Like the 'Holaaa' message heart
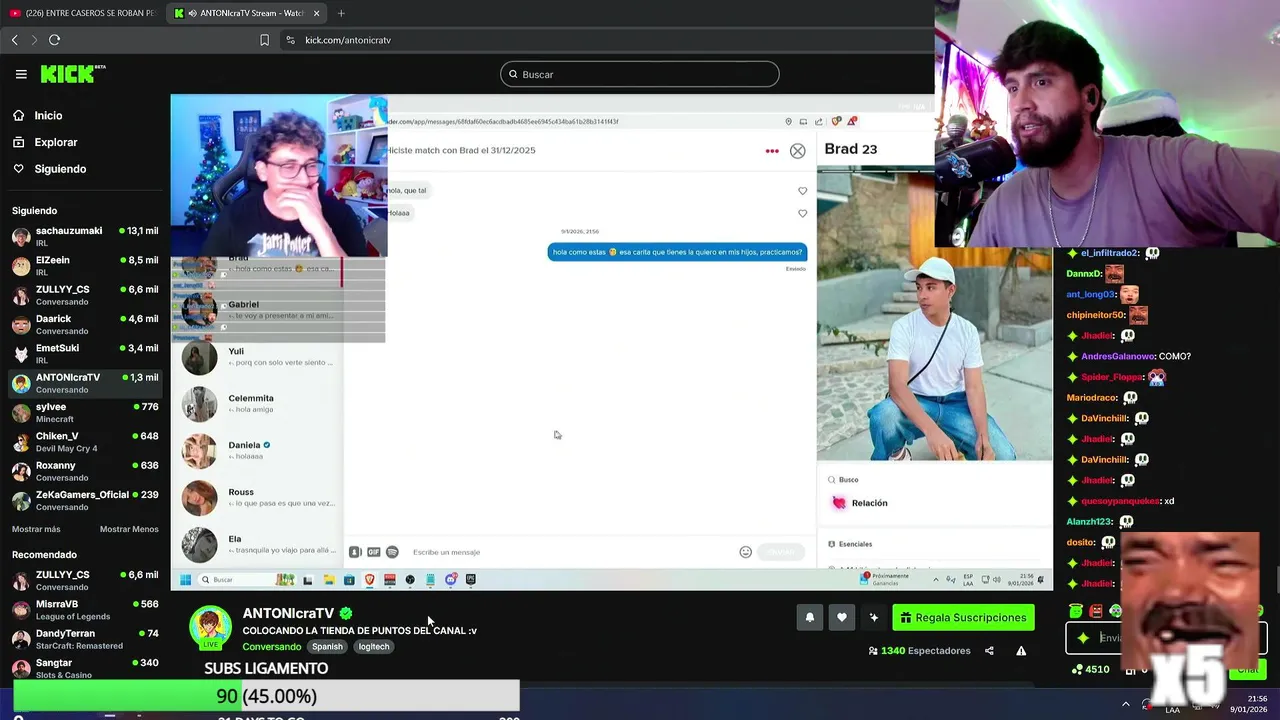 [802, 213]
